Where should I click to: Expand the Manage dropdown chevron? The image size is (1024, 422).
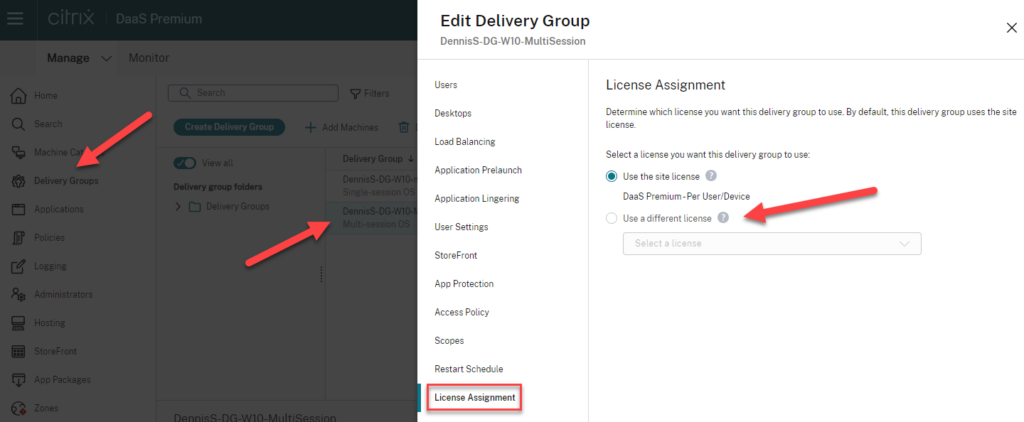[x=107, y=58]
